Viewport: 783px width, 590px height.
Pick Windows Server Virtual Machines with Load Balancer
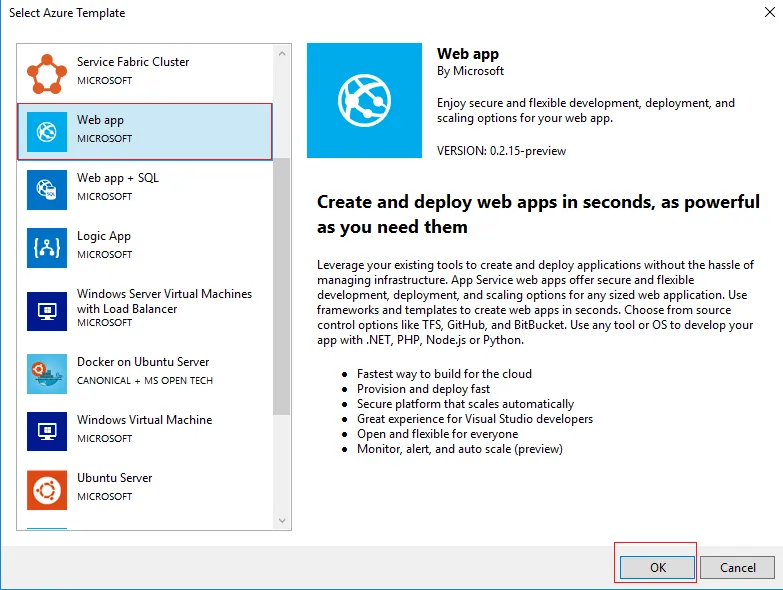[164, 301]
